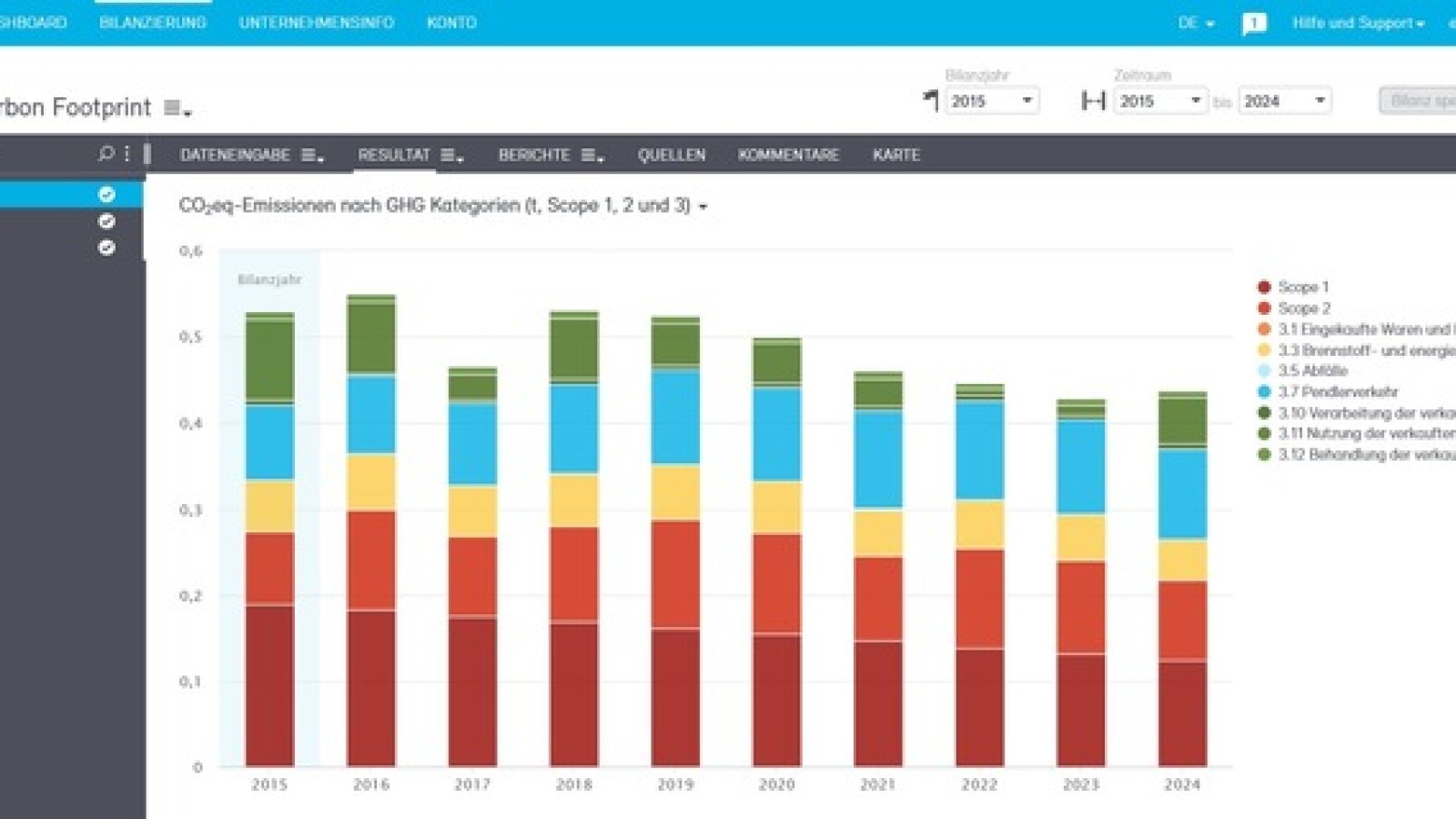Open the Unternehmensinfo menu
The image size is (1456, 819).
pyautogui.click(x=317, y=23)
